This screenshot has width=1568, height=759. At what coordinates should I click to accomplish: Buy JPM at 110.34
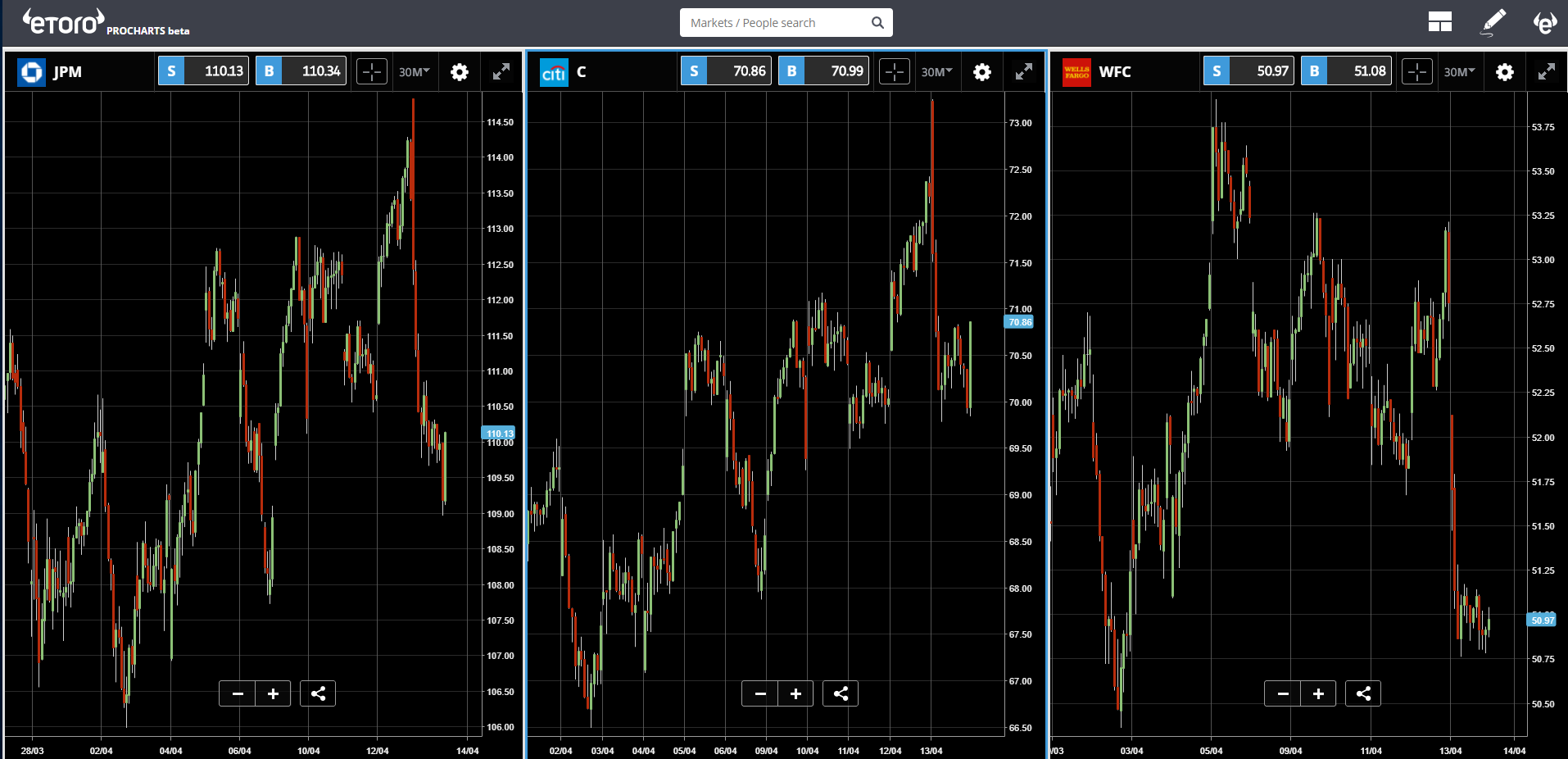click(301, 71)
